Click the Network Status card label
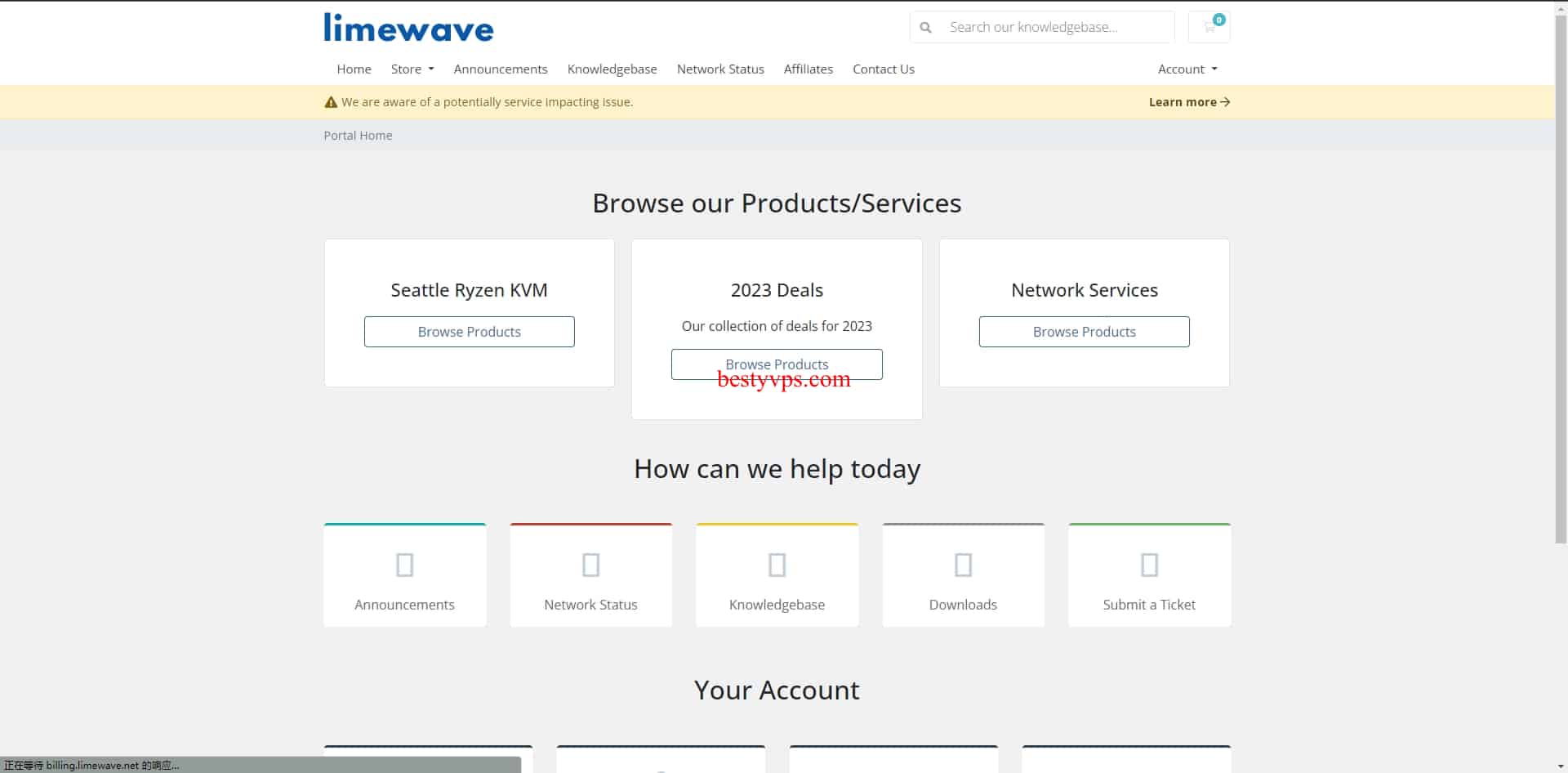 click(590, 605)
